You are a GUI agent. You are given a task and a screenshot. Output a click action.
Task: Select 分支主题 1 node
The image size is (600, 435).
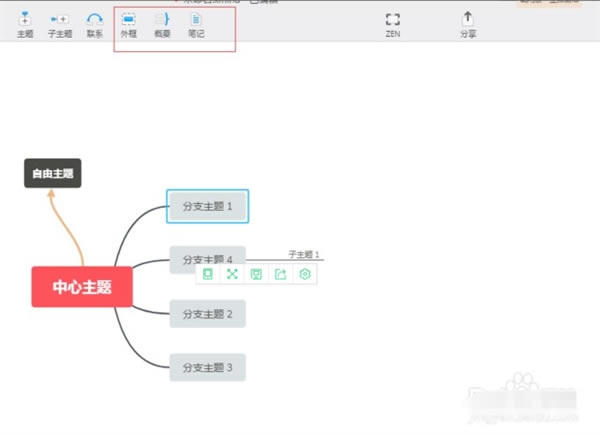click(x=207, y=206)
